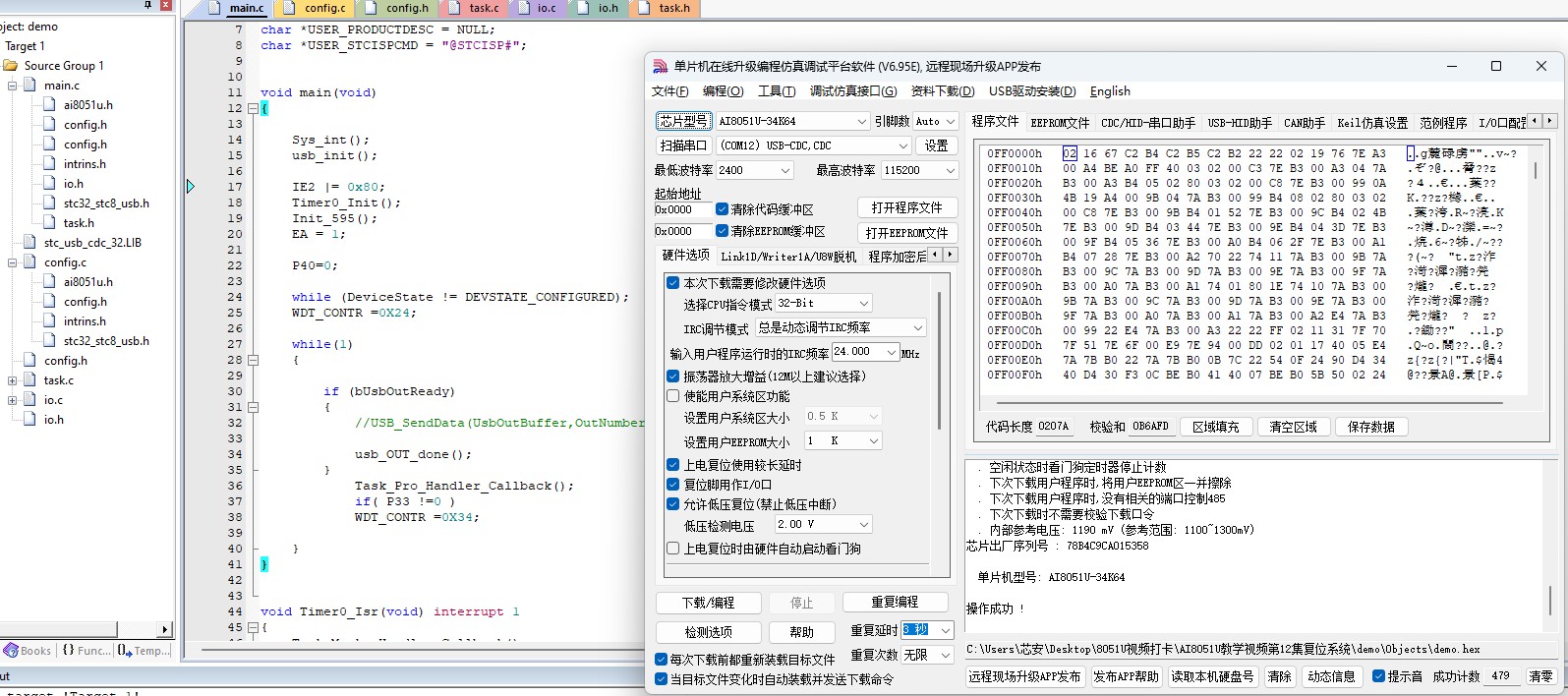Click the 下载/编程 download button
Viewport: 1568px width, 696px height.
pyautogui.click(x=708, y=603)
